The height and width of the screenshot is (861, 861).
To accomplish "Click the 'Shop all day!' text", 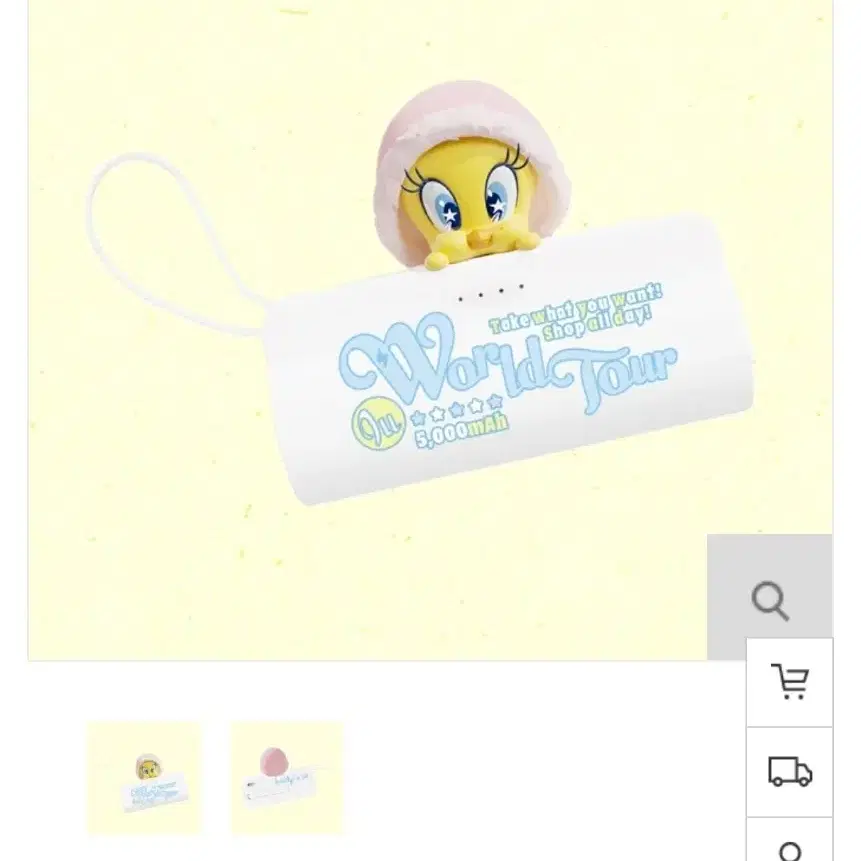I will 596,325.
